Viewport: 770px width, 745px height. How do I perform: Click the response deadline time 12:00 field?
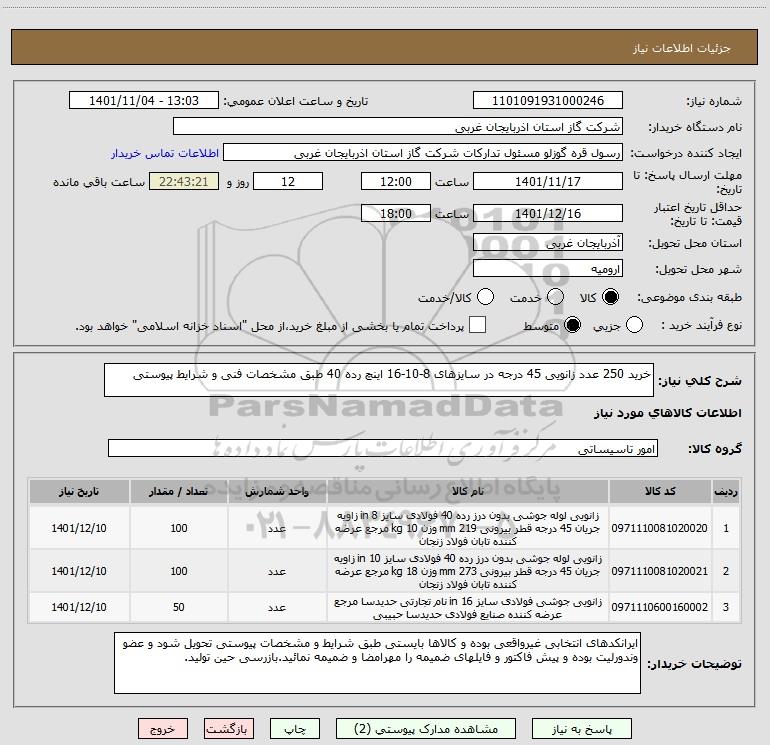pos(396,181)
